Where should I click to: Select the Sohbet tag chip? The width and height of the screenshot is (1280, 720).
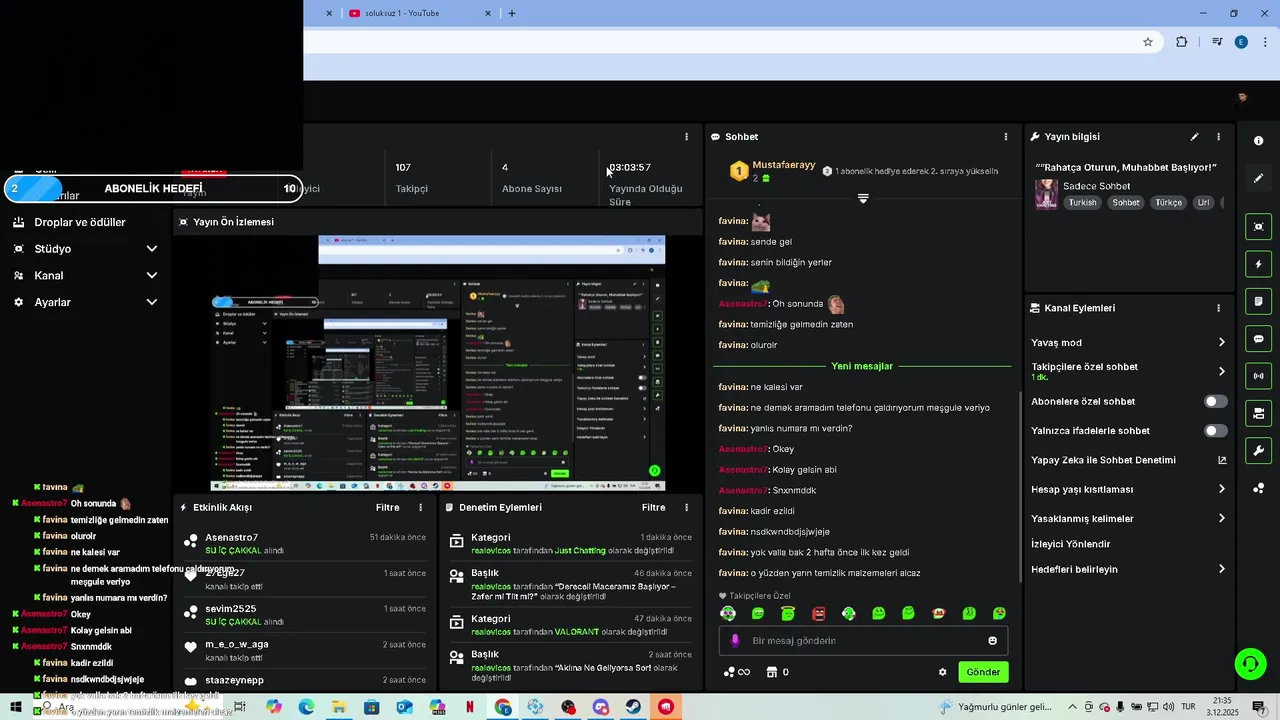click(x=1126, y=202)
